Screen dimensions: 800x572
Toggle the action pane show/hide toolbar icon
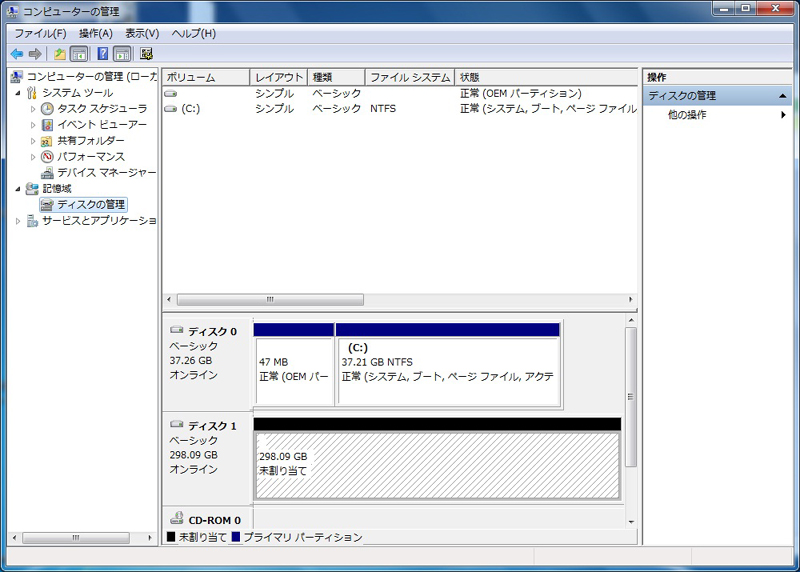122,54
